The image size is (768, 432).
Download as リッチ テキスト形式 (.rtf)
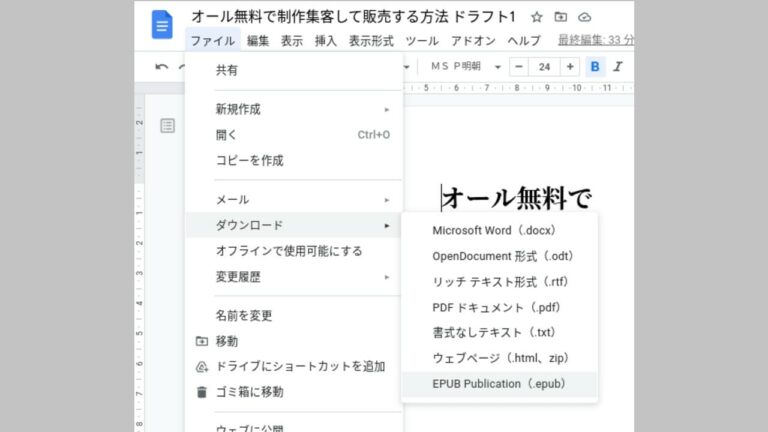[x=499, y=282]
